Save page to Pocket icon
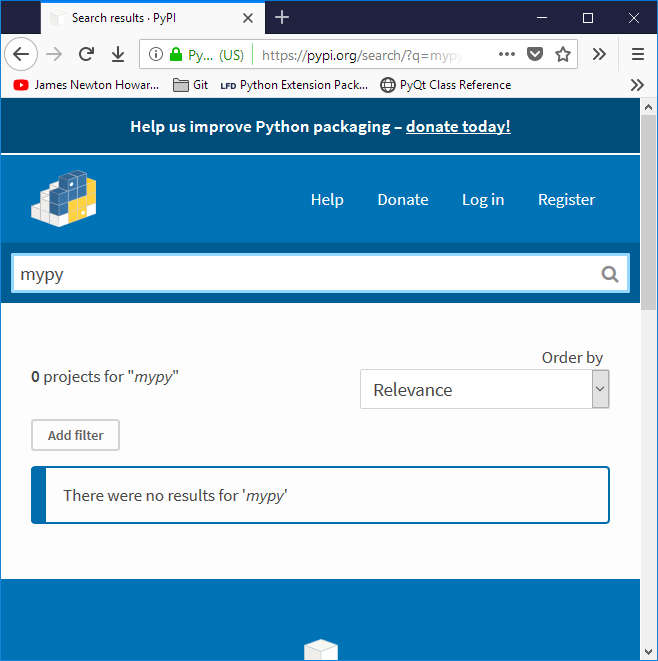The height and width of the screenshot is (661, 658). [534, 54]
